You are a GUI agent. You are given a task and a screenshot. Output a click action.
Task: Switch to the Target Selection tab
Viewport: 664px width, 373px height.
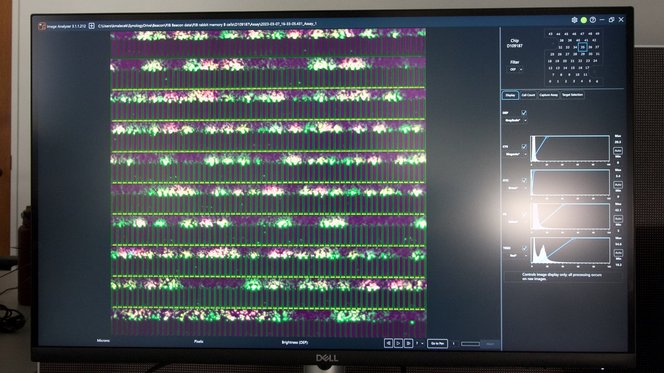pyautogui.click(x=572, y=95)
